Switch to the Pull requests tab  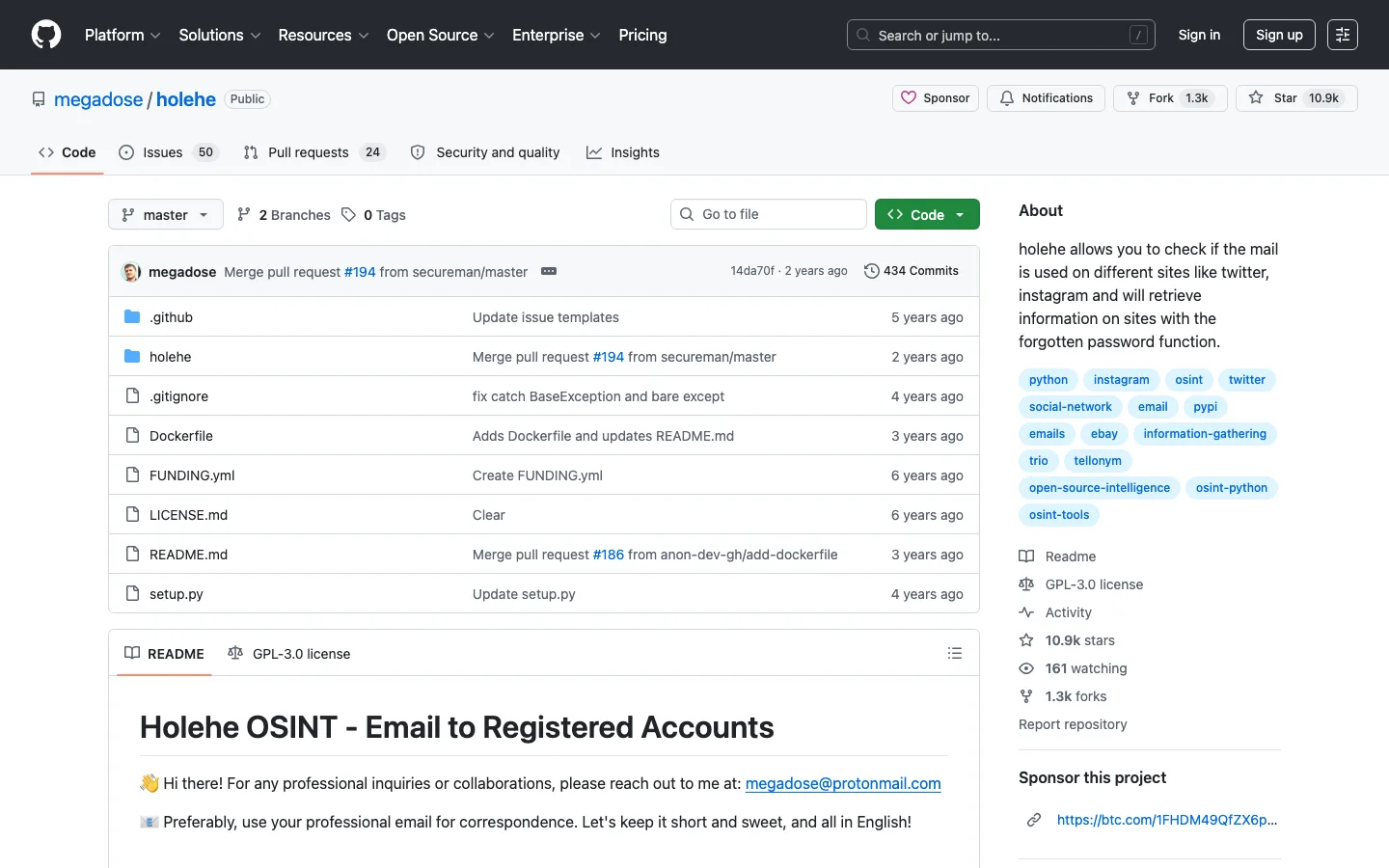point(314,152)
